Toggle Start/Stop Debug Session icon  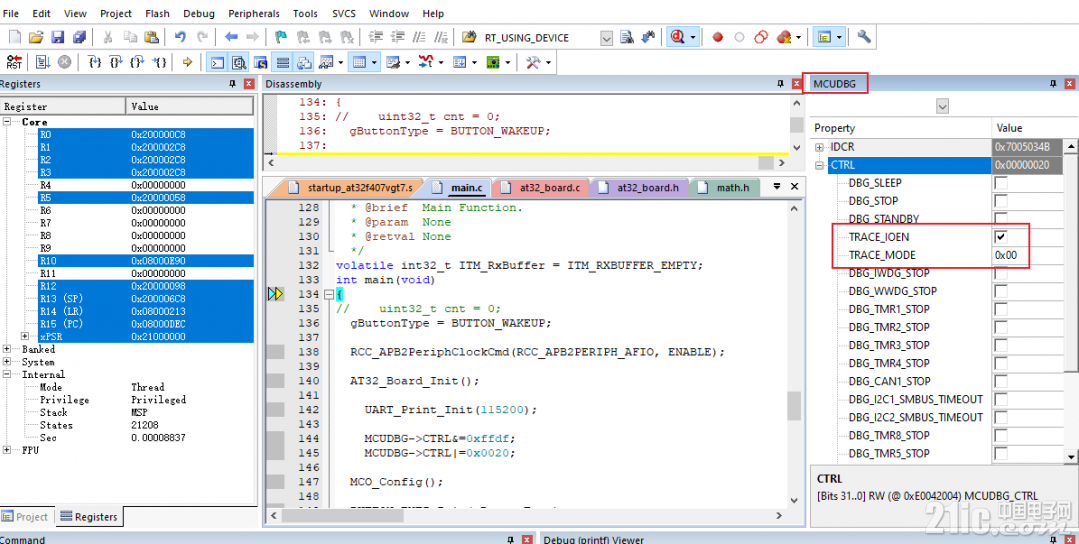point(677,37)
